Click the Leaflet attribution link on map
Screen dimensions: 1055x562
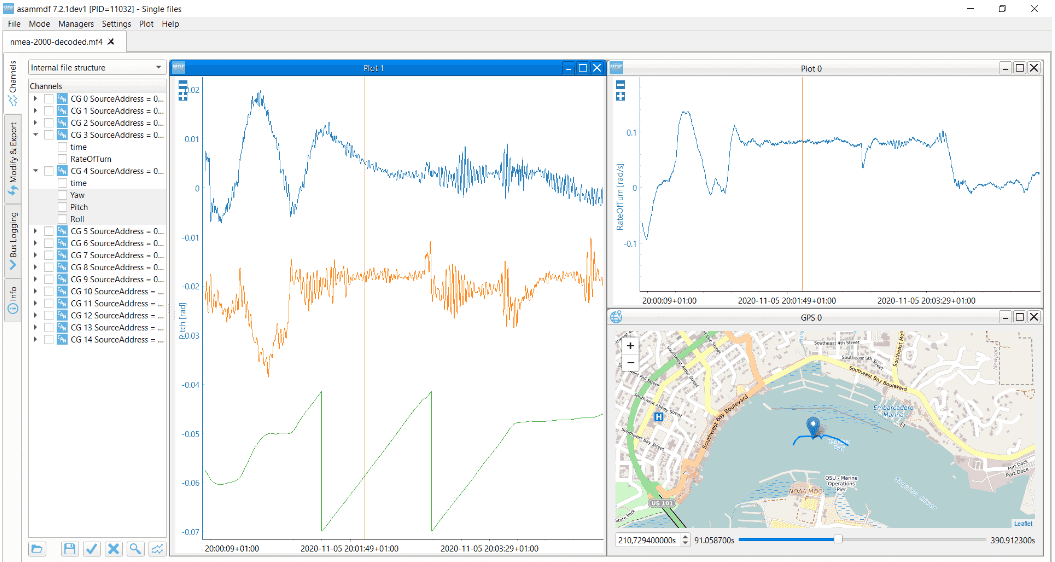1022,523
